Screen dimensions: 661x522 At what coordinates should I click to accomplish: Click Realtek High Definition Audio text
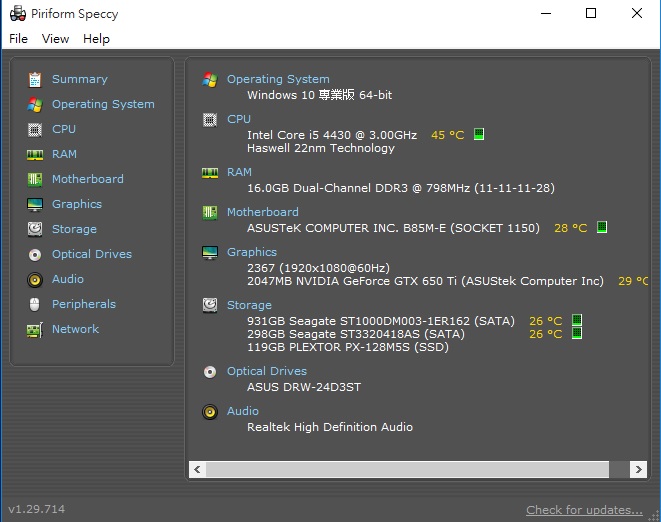tap(330, 427)
